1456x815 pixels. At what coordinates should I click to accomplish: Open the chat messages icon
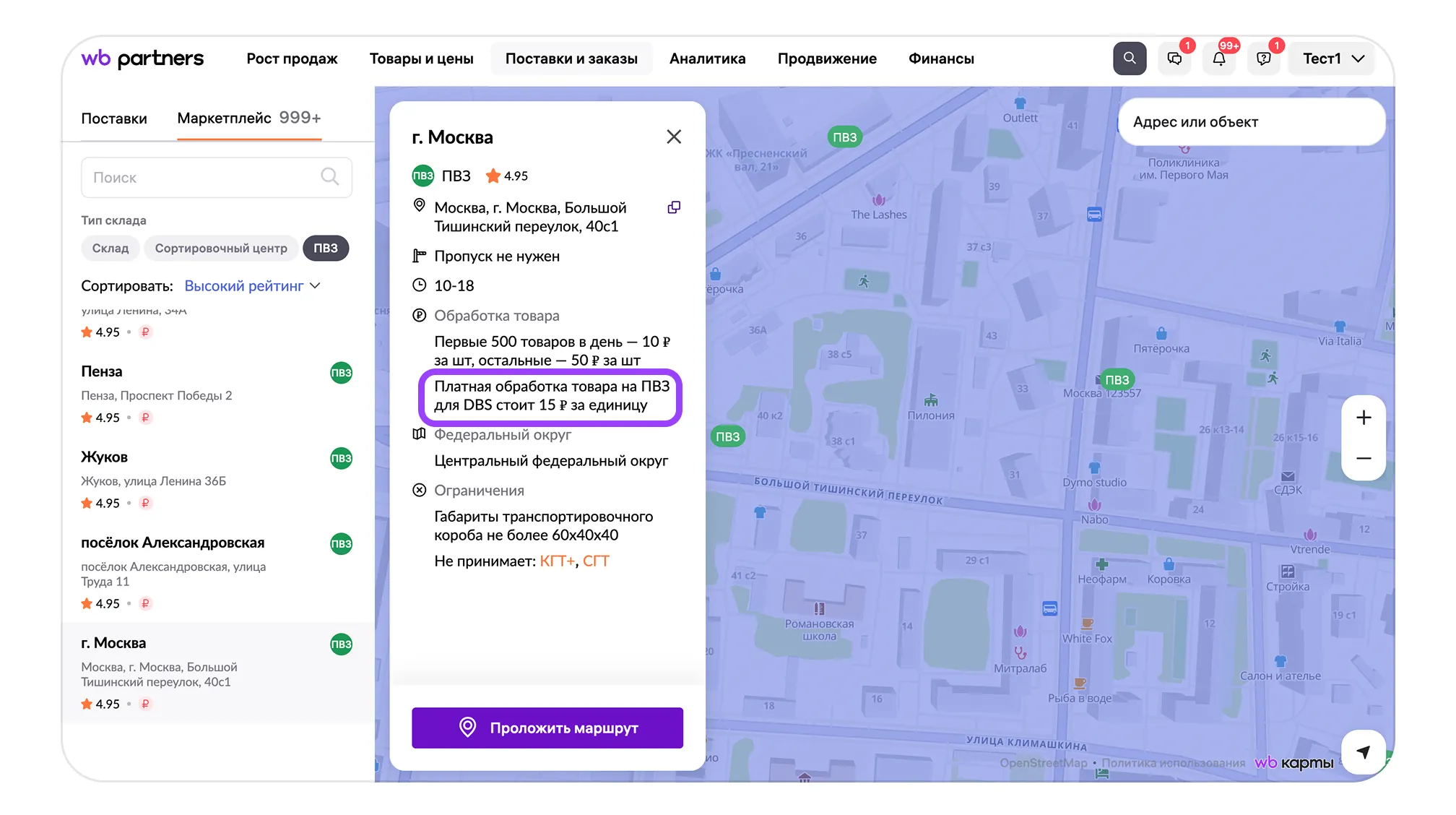(1174, 59)
